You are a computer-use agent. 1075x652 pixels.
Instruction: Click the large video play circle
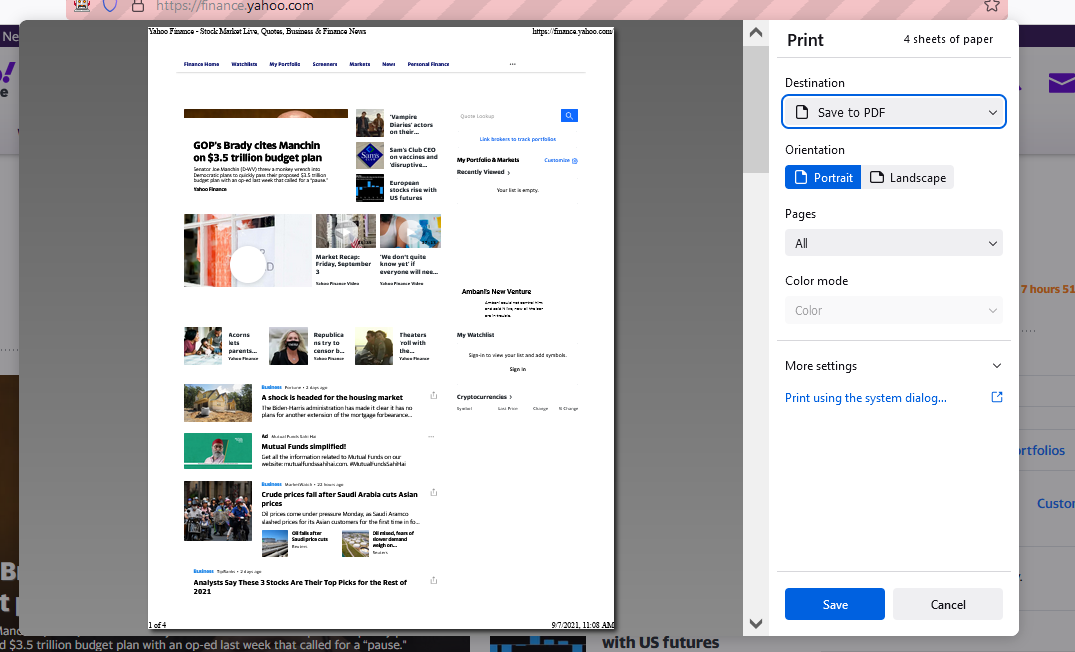click(x=247, y=265)
